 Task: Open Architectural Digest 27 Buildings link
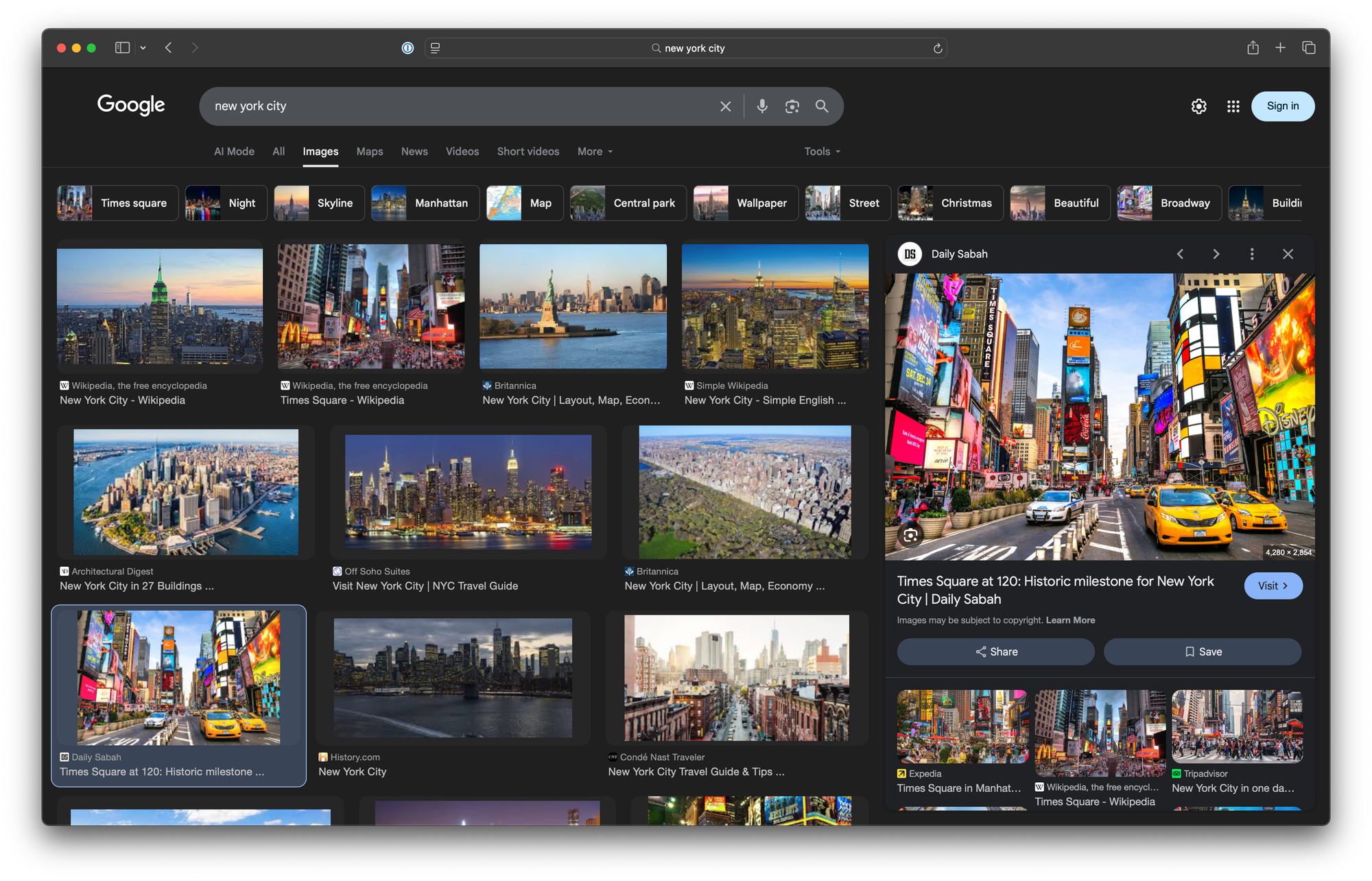pyautogui.click(x=137, y=586)
